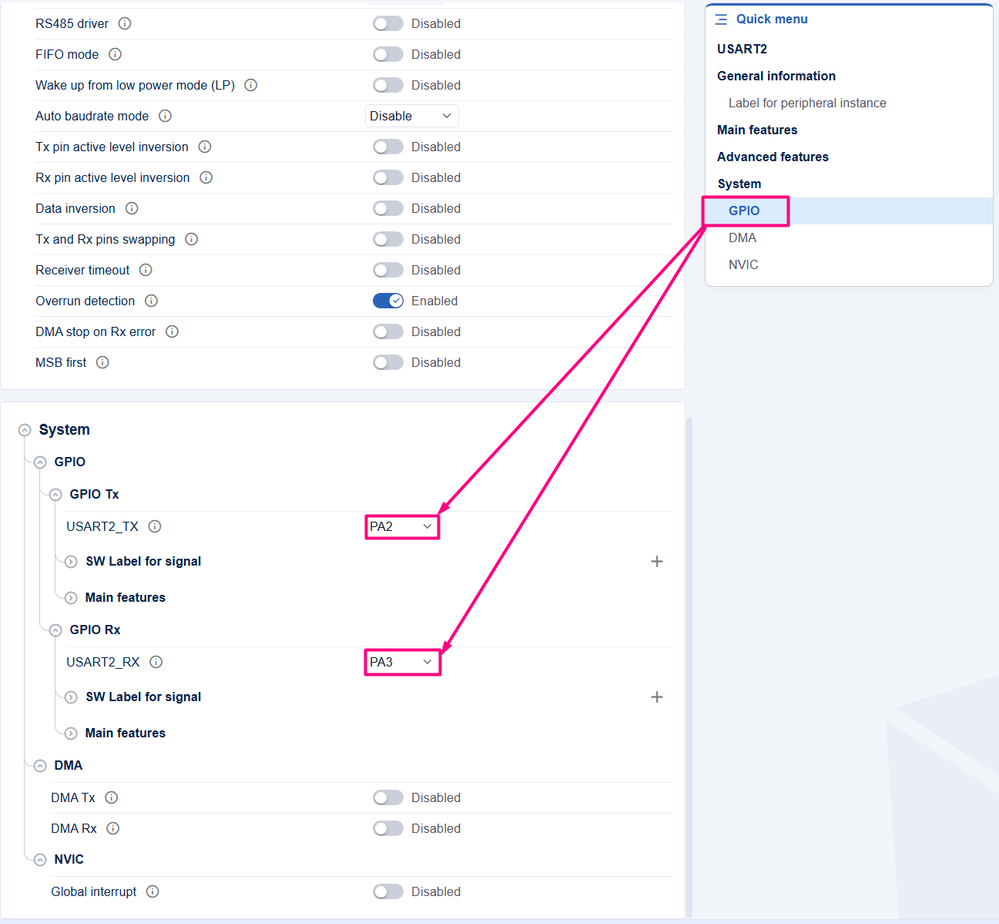
Task: Add SW label for USART2_RX signal with plus
Action: [x=657, y=697]
